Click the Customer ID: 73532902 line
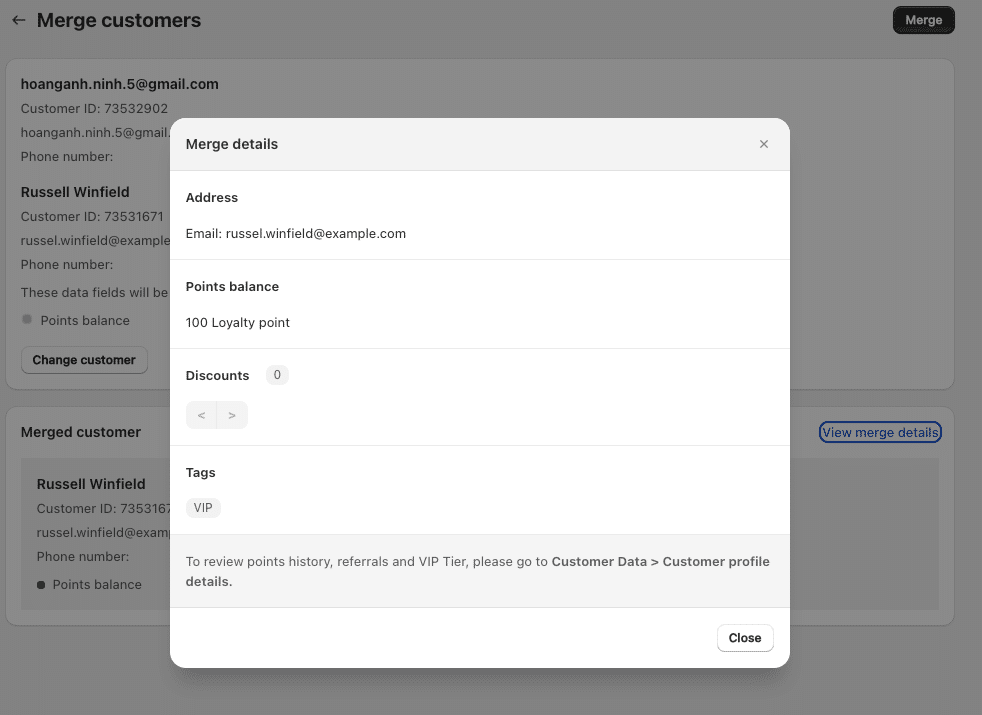Screen dimensions: 982x715 pos(94,108)
